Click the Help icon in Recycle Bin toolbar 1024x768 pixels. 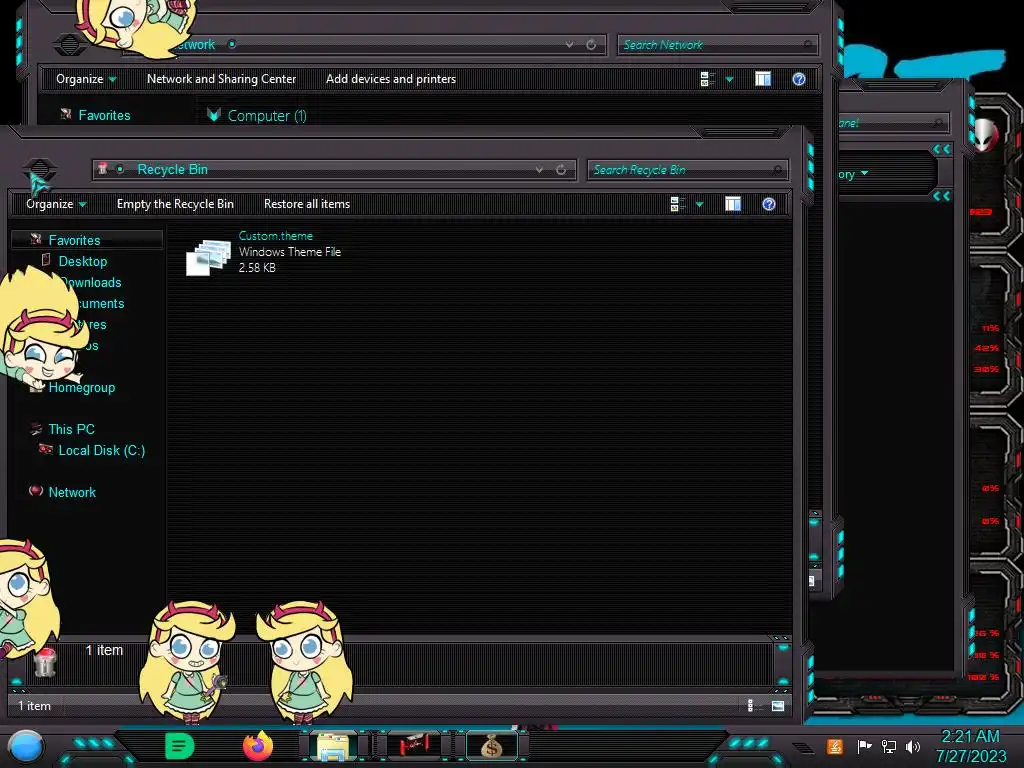pyautogui.click(x=769, y=204)
